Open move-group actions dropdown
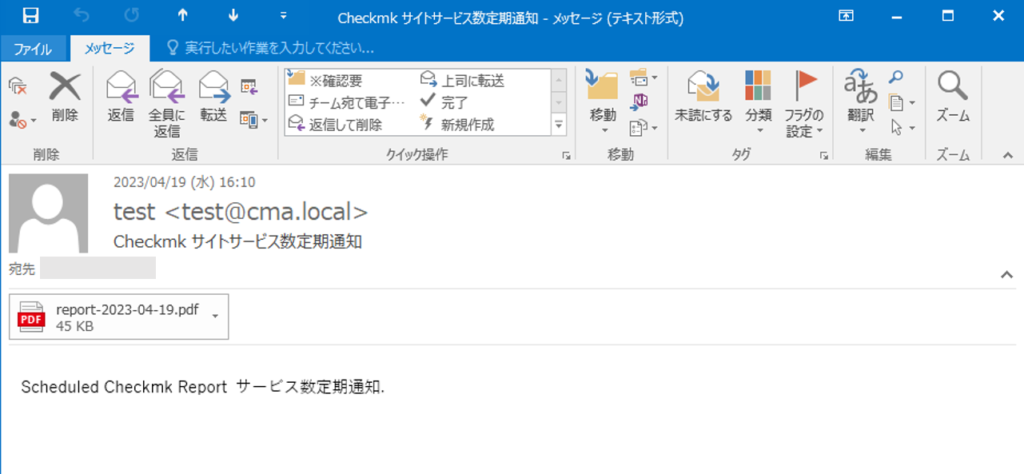 click(x=644, y=128)
